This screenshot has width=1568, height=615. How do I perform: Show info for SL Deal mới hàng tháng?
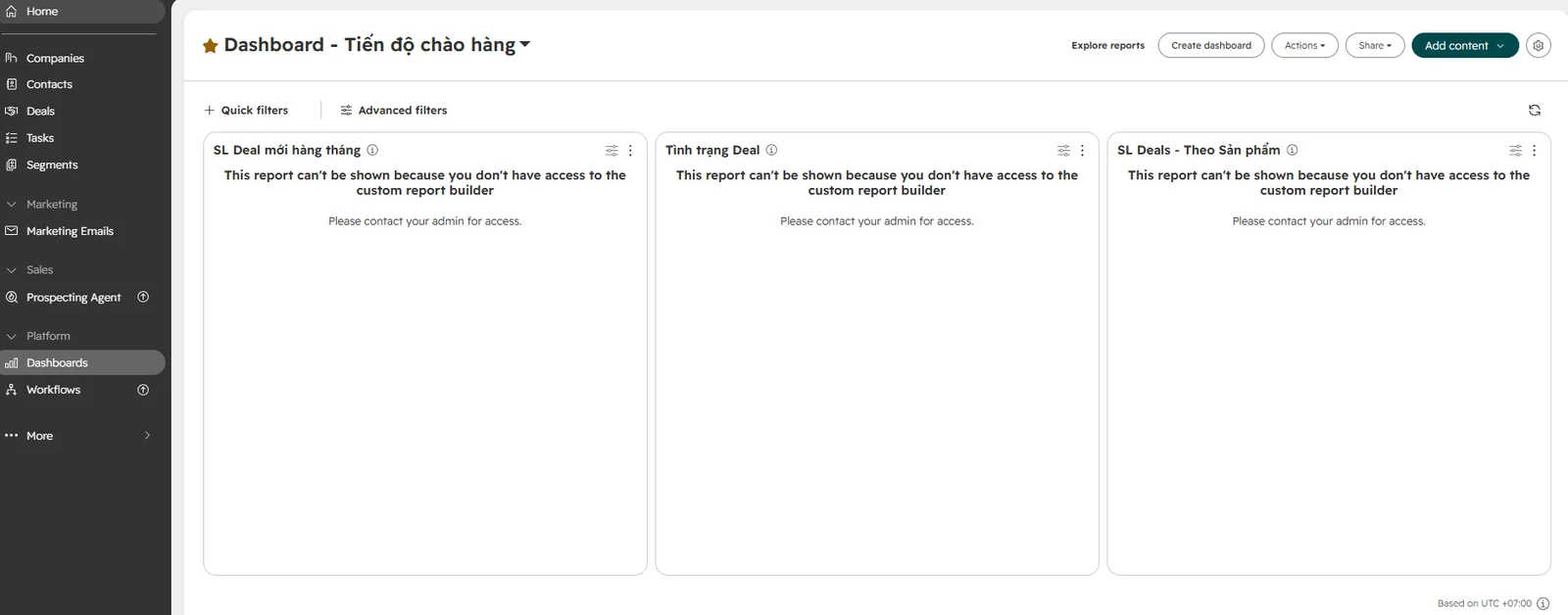(x=372, y=150)
